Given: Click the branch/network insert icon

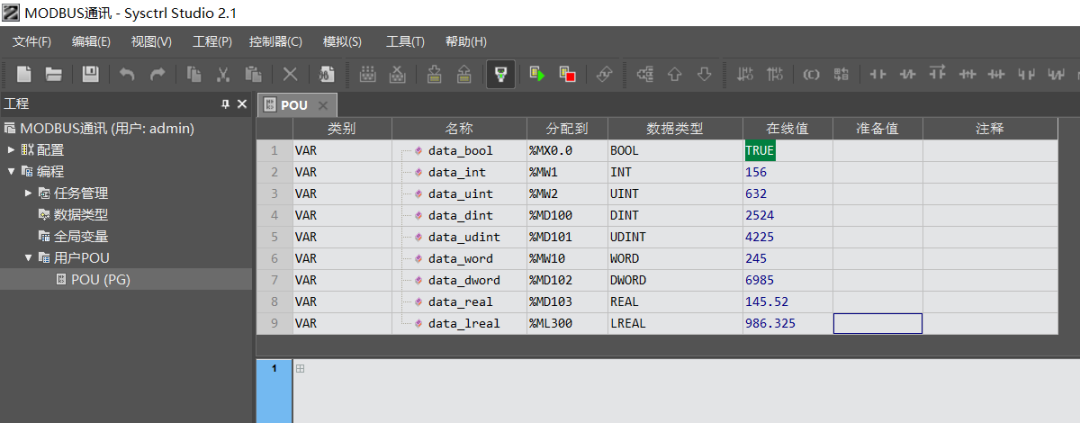Looking at the screenshot, I should coord(645,74).
